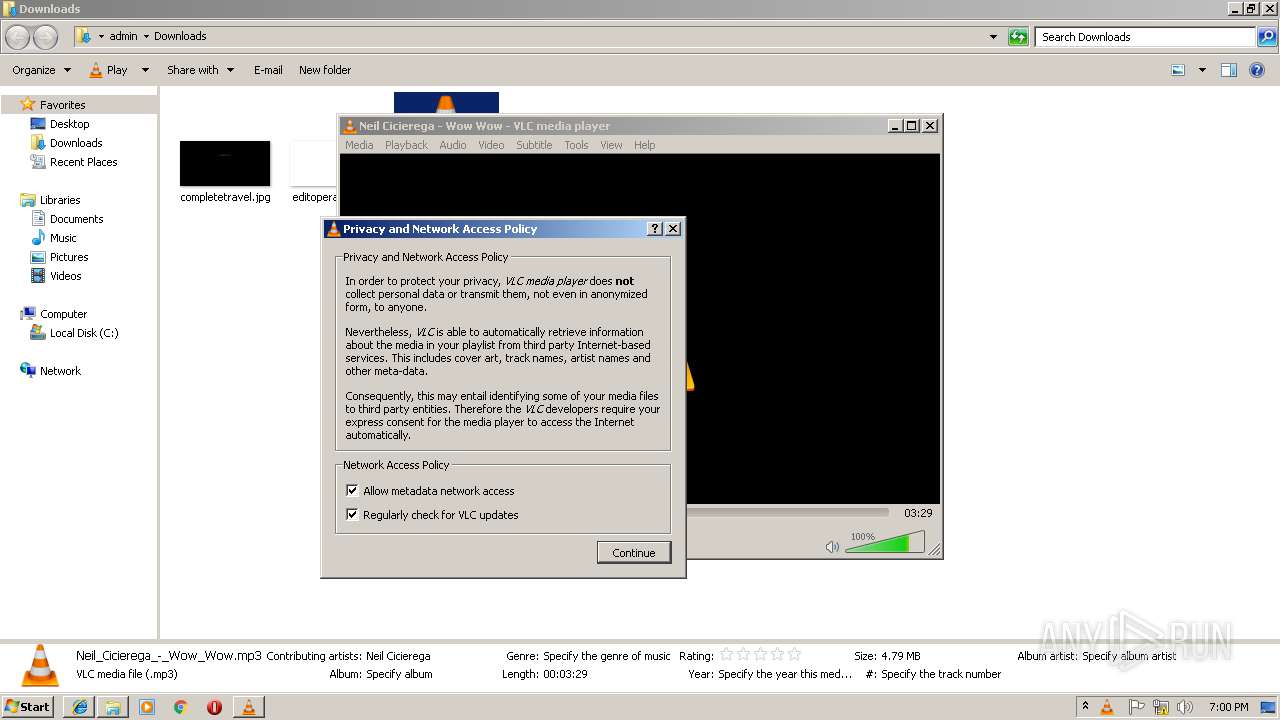
Task: Select Downloads in navigation pane
Action: pyautogui.click(x=76, y=143)
